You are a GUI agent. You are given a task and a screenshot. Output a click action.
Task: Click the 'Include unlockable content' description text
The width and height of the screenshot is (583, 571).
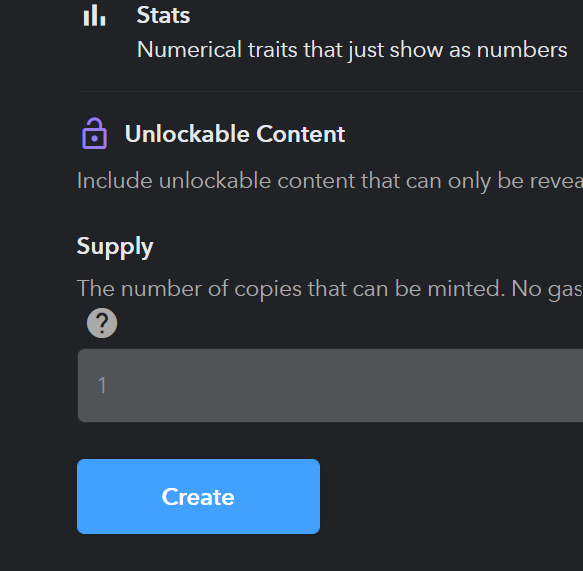(x=330, y=181)
